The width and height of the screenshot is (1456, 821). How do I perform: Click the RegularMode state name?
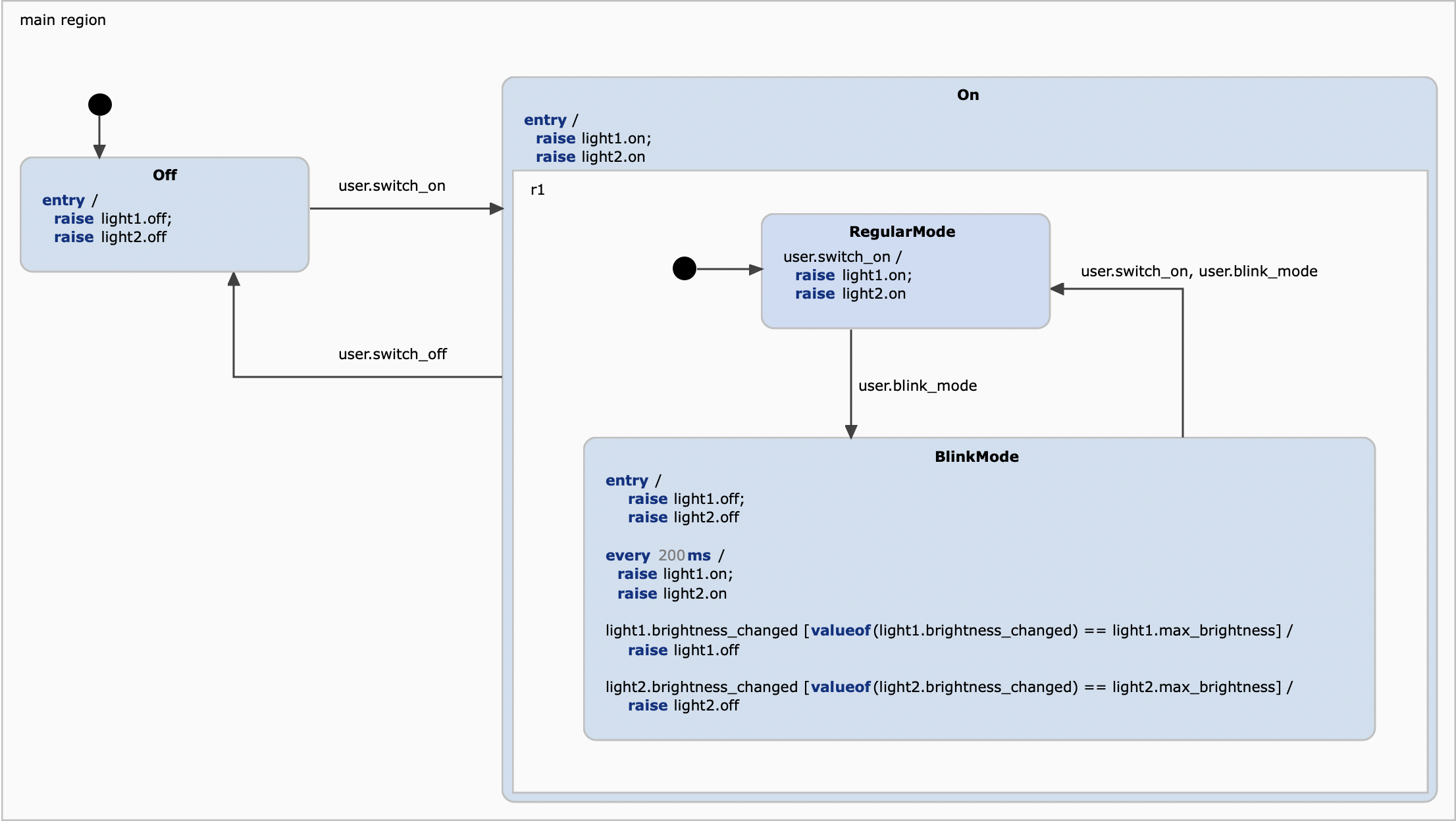902,232
